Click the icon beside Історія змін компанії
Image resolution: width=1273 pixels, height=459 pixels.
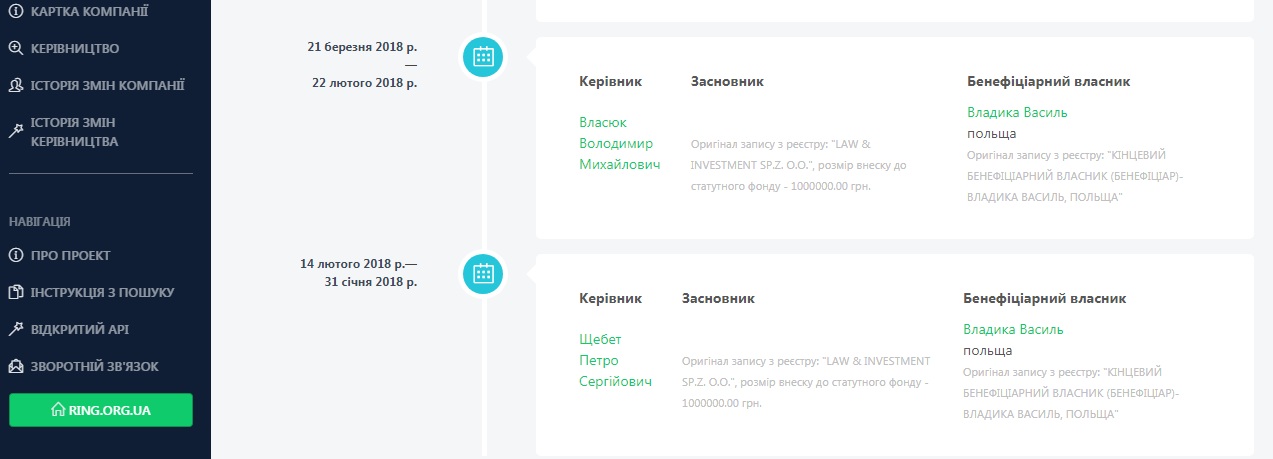[16, 85]
